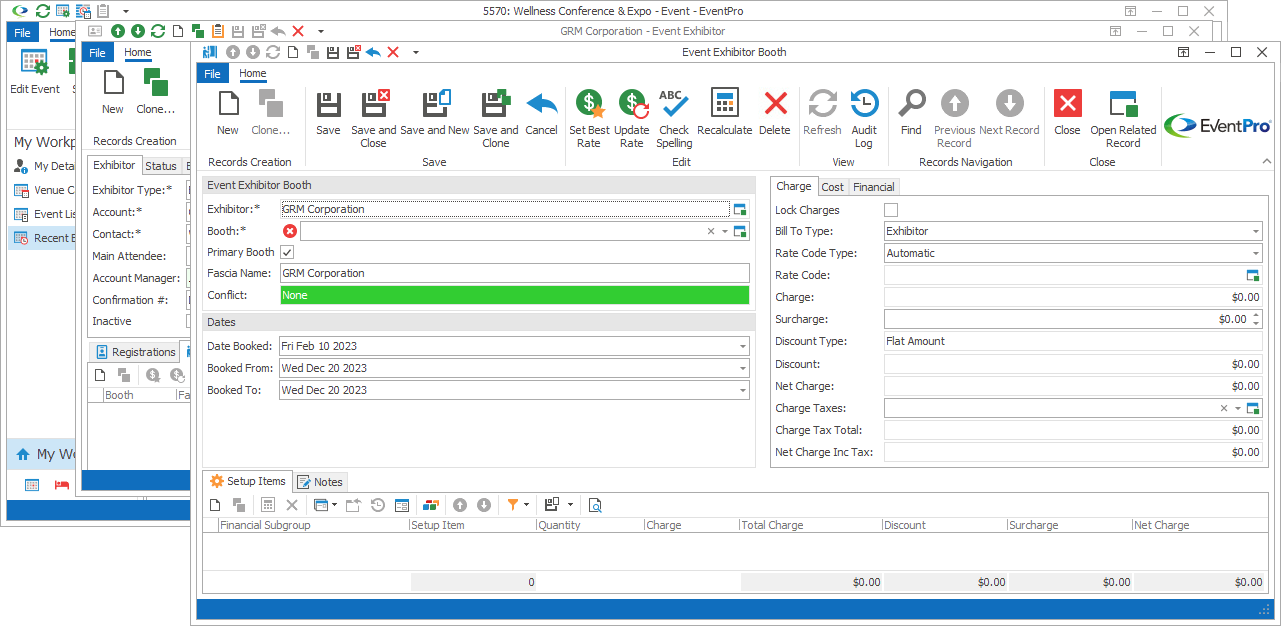The width and height of the screenshot is (1281, 626).
Task: Click the Net Charge column header
Action: 1198,525
